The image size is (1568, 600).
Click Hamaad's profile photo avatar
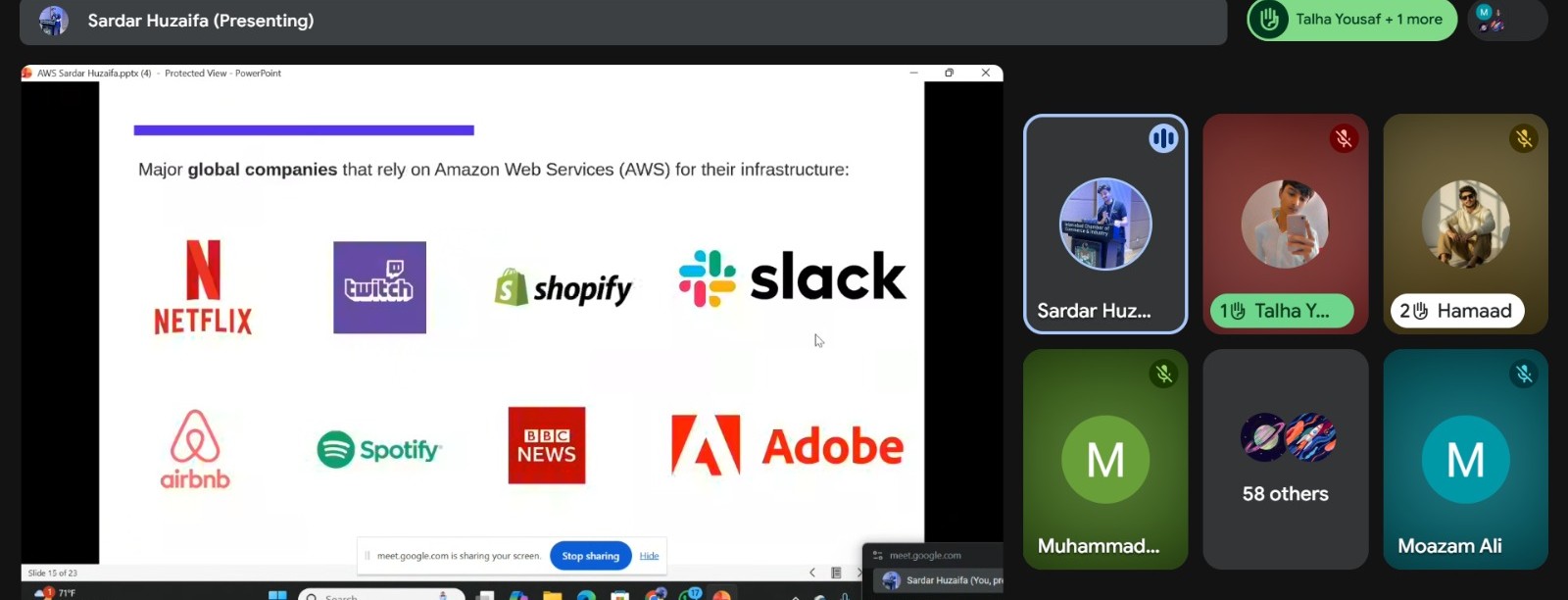coord(1466,224)
